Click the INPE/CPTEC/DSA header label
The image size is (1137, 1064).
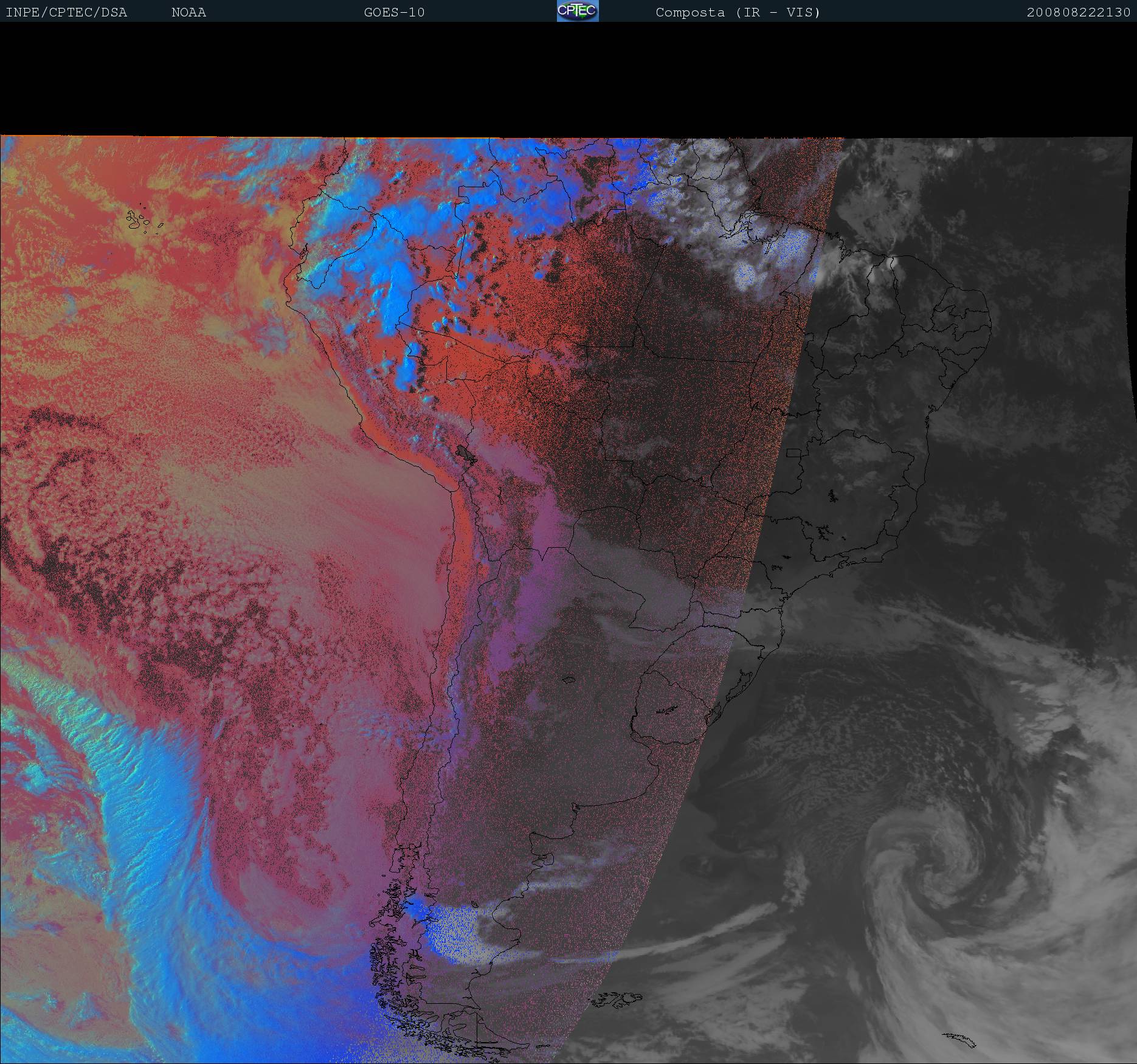point(66,12)
